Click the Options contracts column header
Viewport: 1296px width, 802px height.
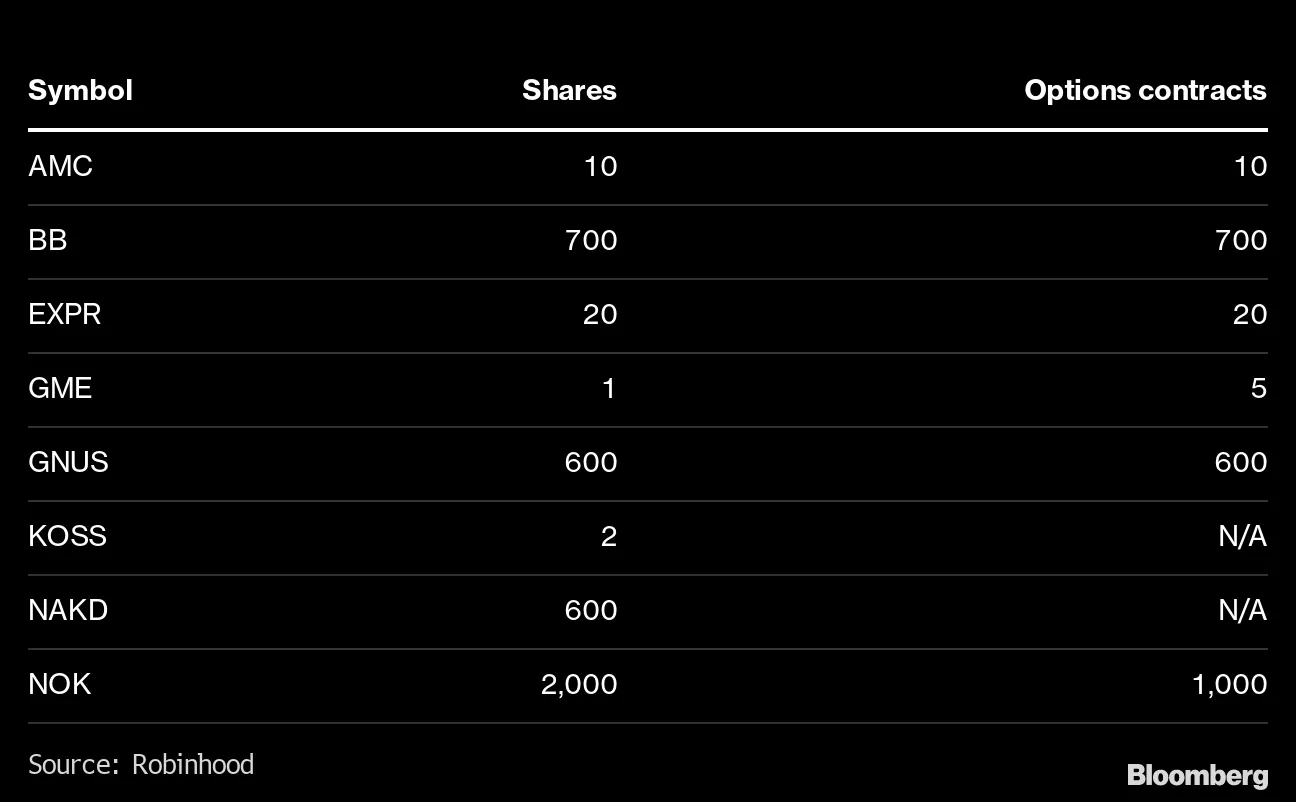click(x=1145, y=90)
